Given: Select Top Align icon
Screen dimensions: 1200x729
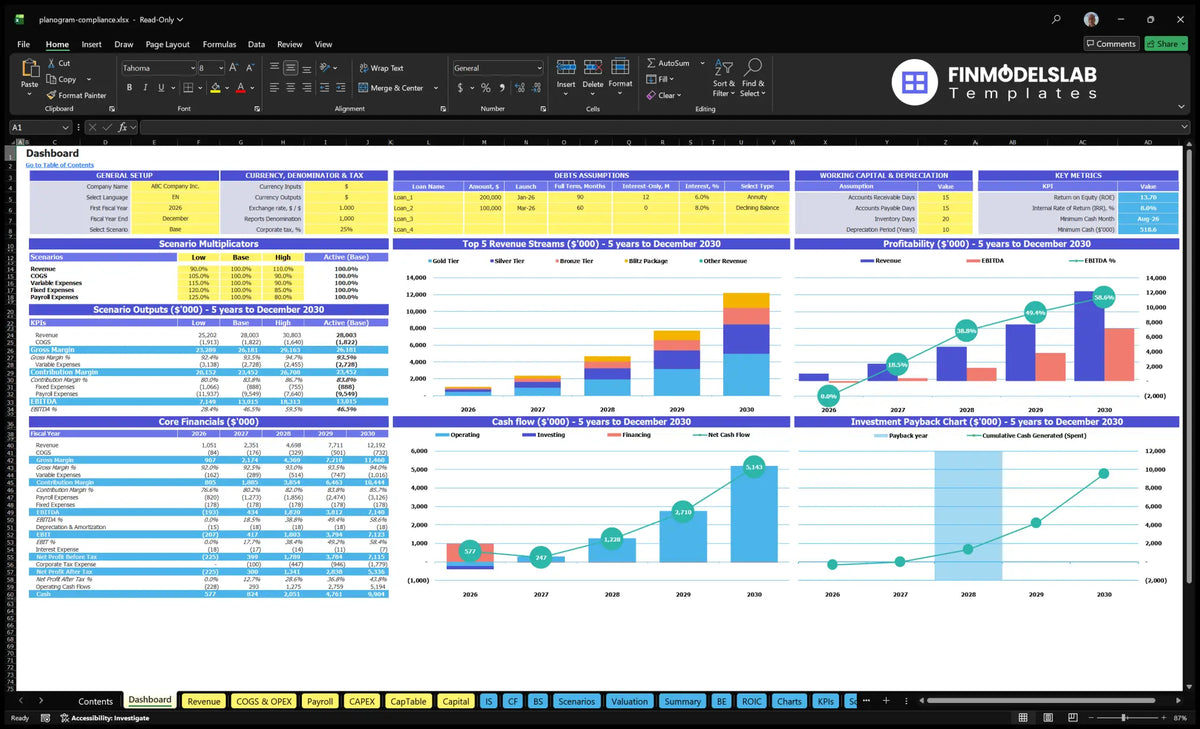Looking at the screenshot, I should click(x=274, y=68).
